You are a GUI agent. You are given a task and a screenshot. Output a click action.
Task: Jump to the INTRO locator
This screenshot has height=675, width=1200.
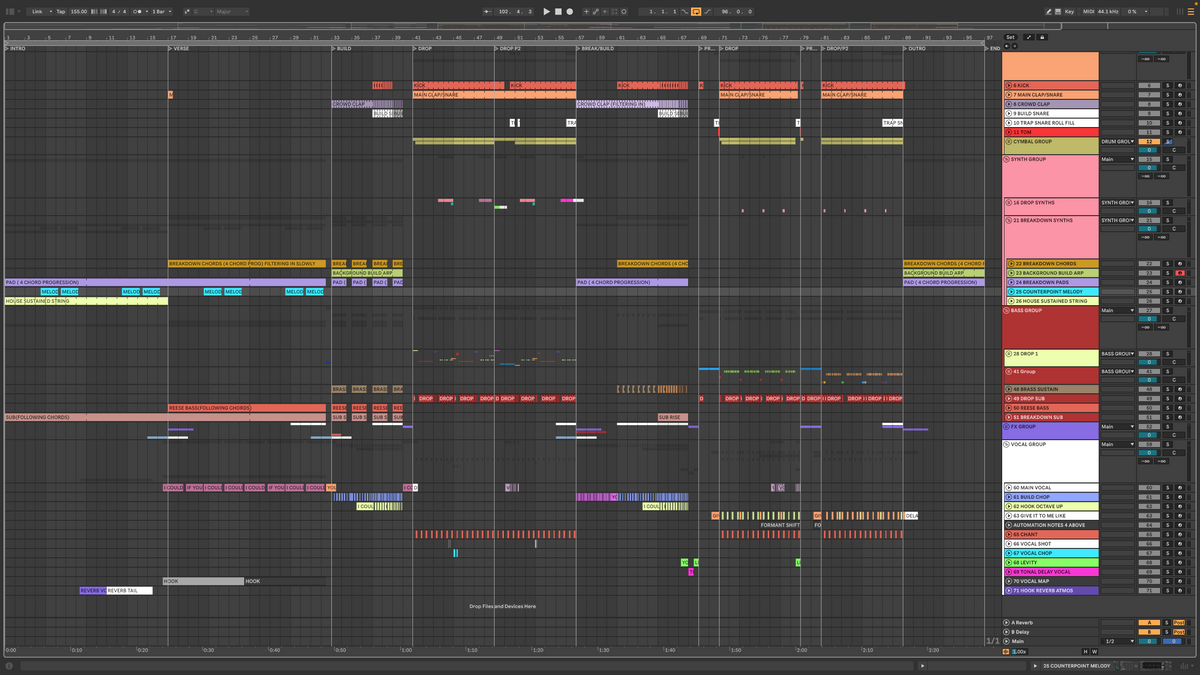point(16,48)
